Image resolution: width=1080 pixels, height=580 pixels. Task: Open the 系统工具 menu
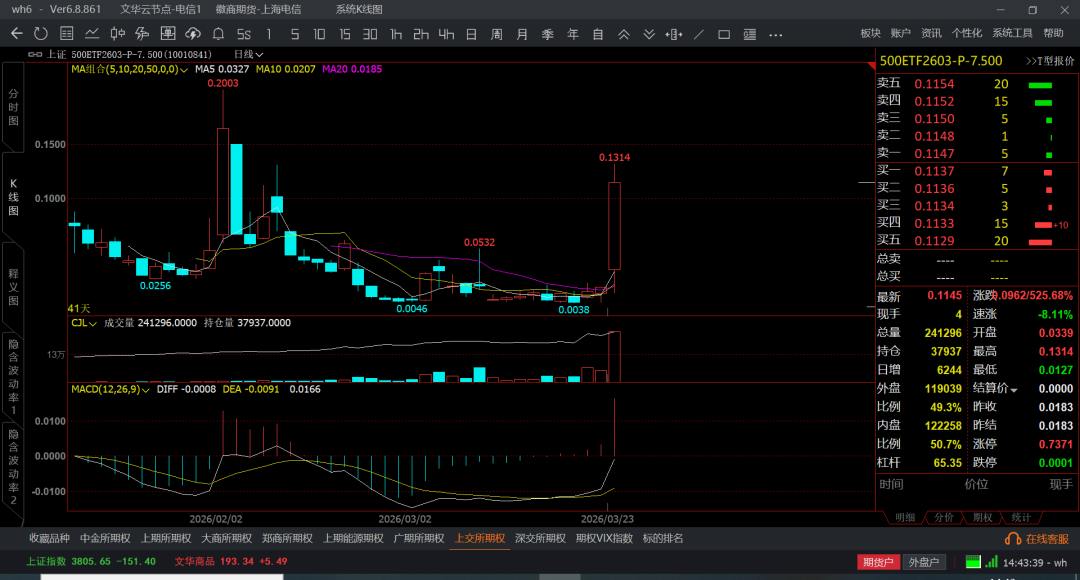click(1012, 33)
